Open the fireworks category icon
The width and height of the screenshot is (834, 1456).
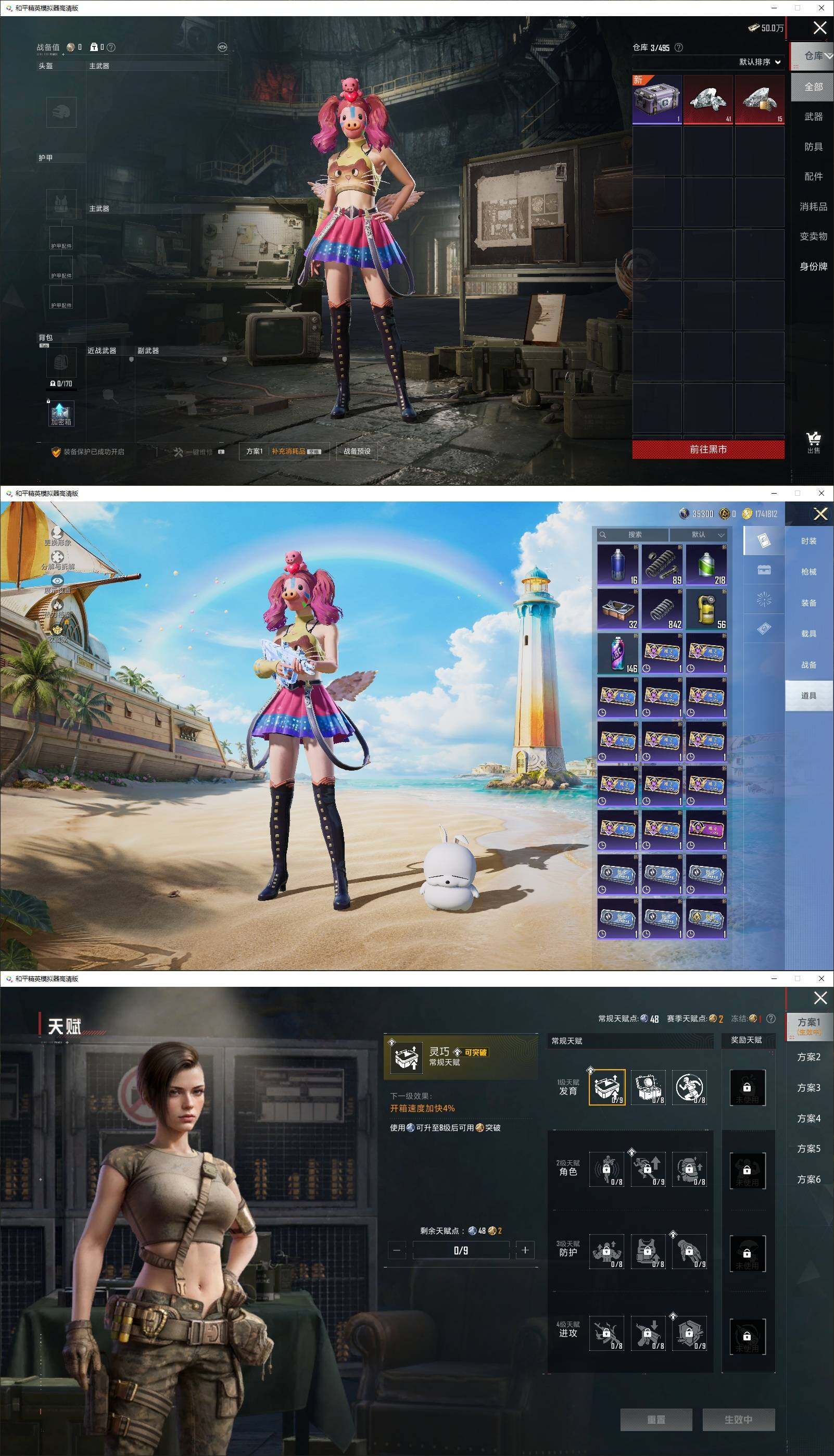click(764, 600)
